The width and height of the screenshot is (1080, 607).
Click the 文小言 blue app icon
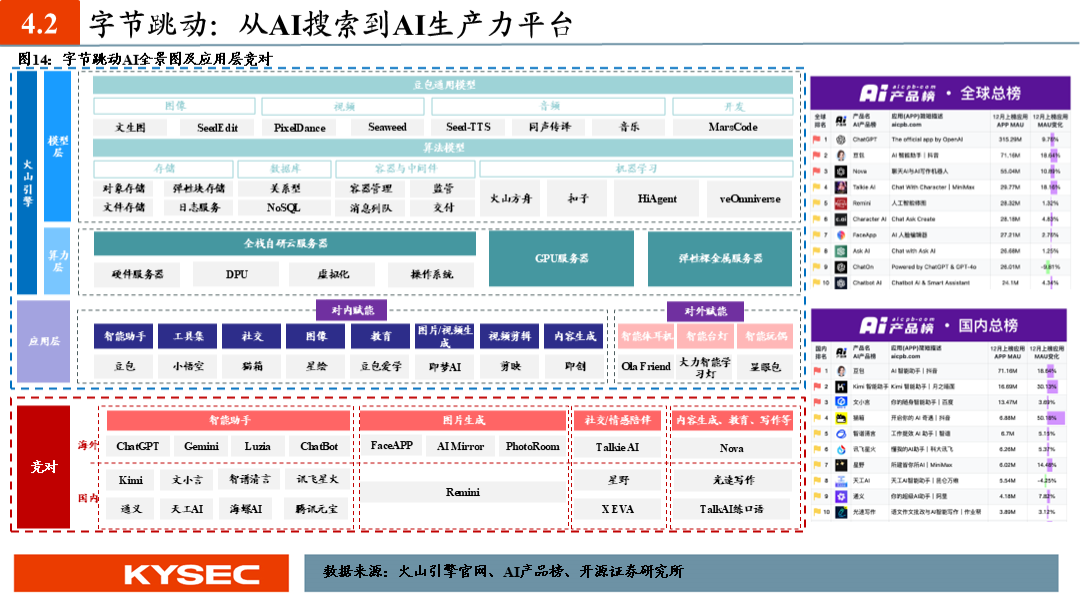[x=841, y=402]
